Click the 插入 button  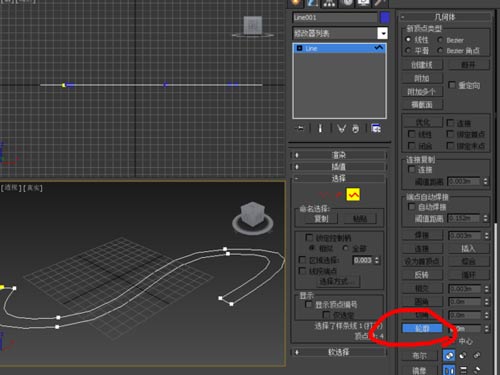(468, 248)
